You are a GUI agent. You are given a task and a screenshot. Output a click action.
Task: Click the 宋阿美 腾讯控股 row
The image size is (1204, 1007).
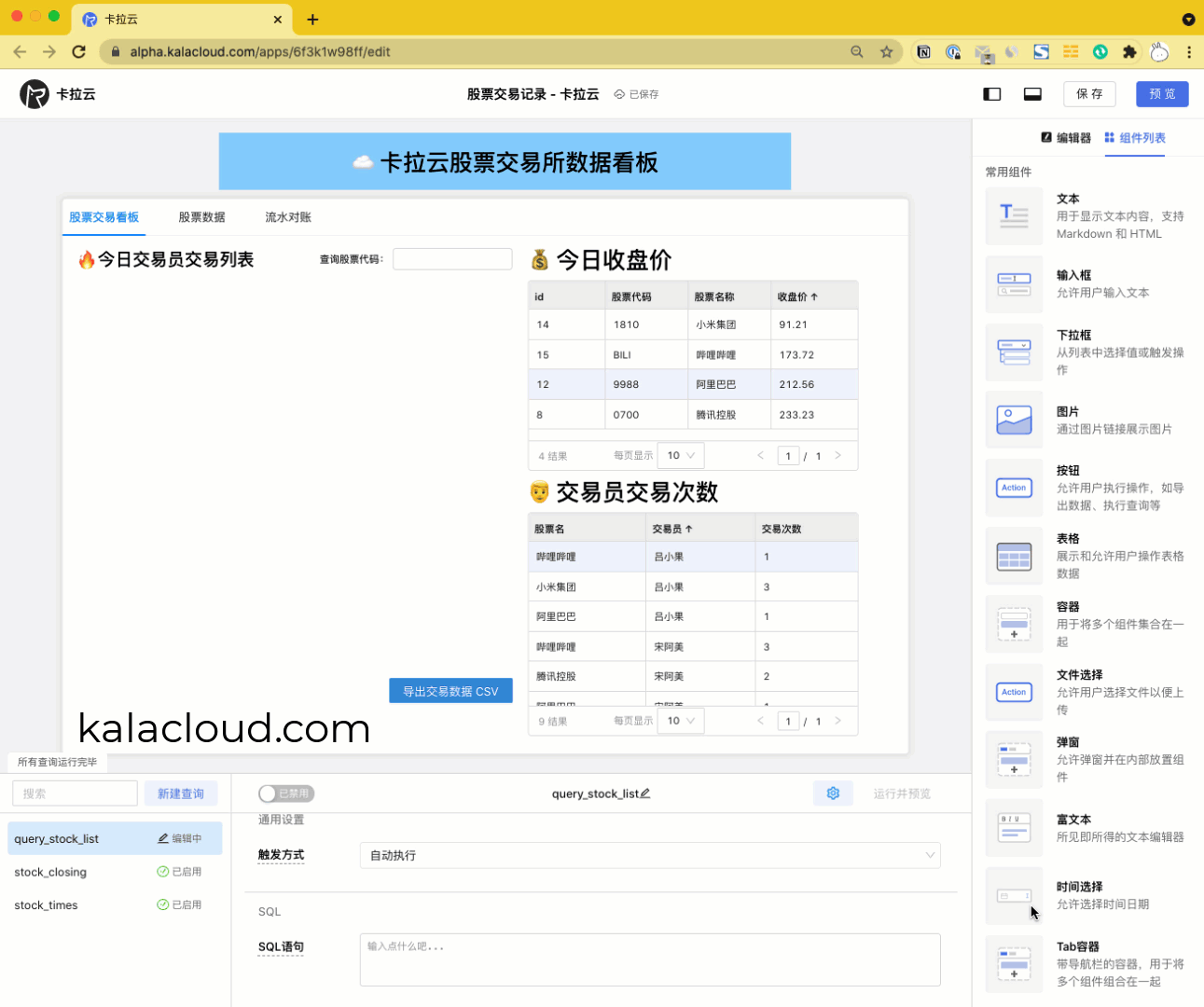tap(693, 676)
